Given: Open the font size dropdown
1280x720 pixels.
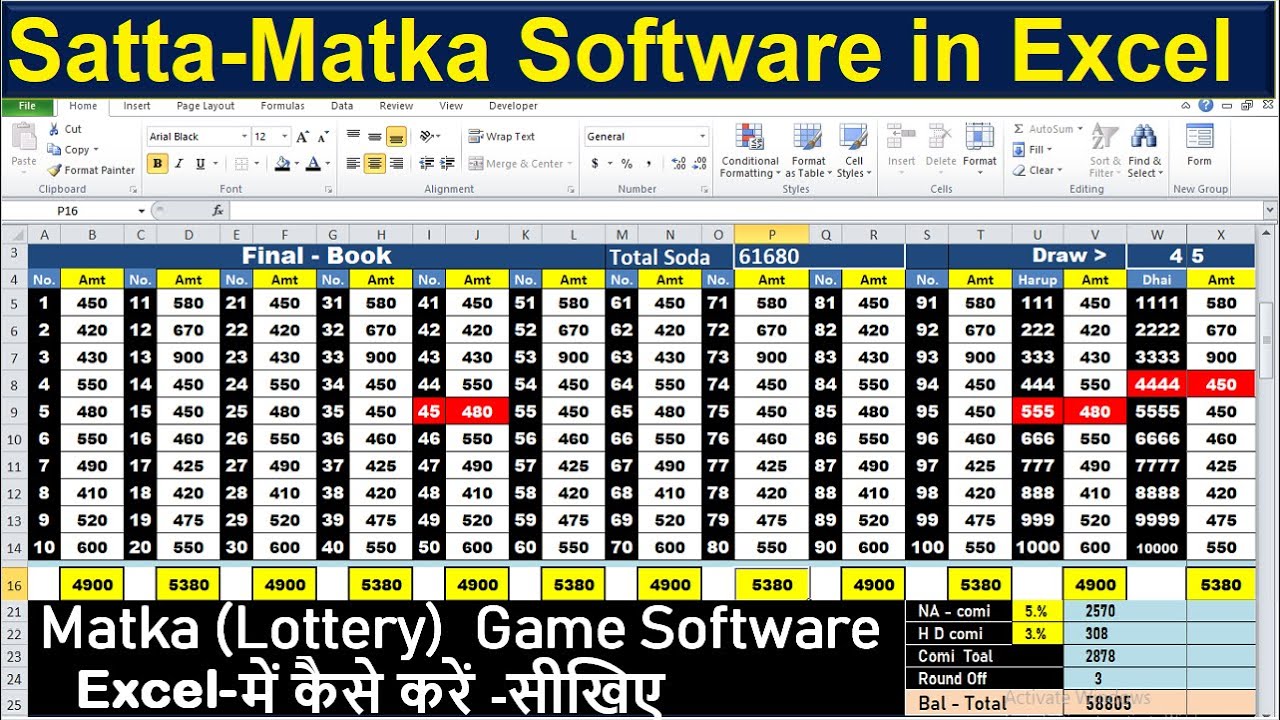Looking at the screenshot, I should click(285, 137).
